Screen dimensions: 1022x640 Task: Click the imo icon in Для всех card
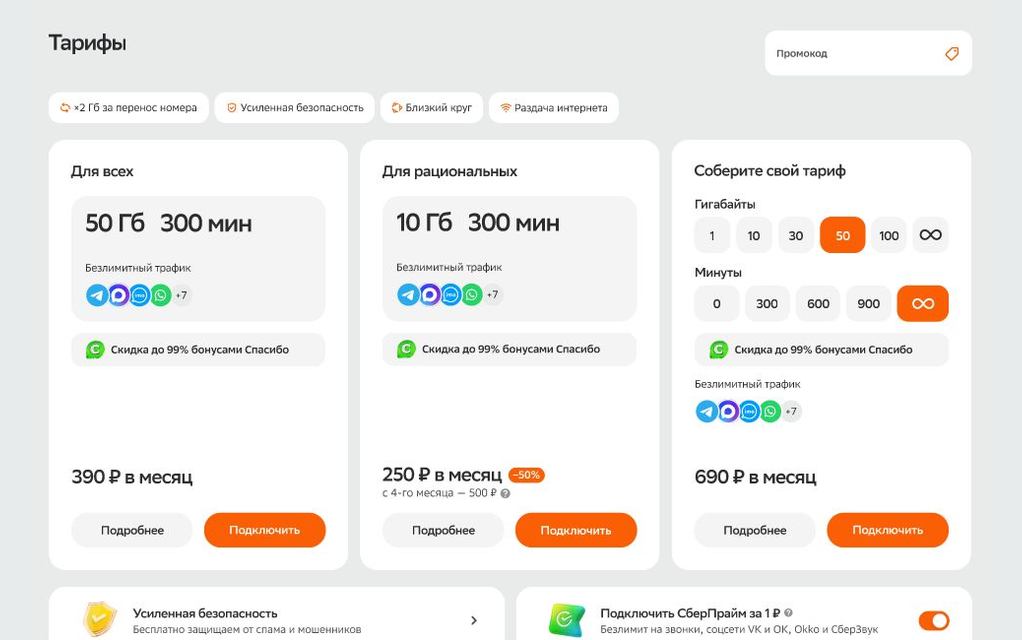click(x=139, y=295)
